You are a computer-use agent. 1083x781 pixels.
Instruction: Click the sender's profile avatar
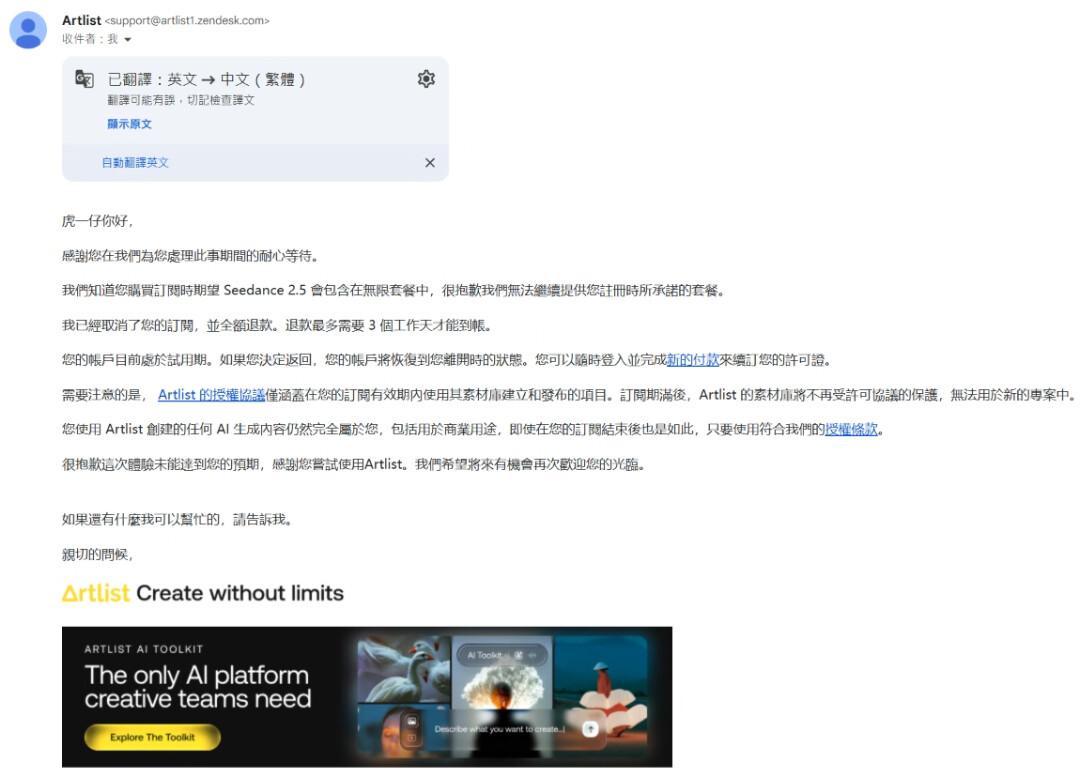point(28,30)
